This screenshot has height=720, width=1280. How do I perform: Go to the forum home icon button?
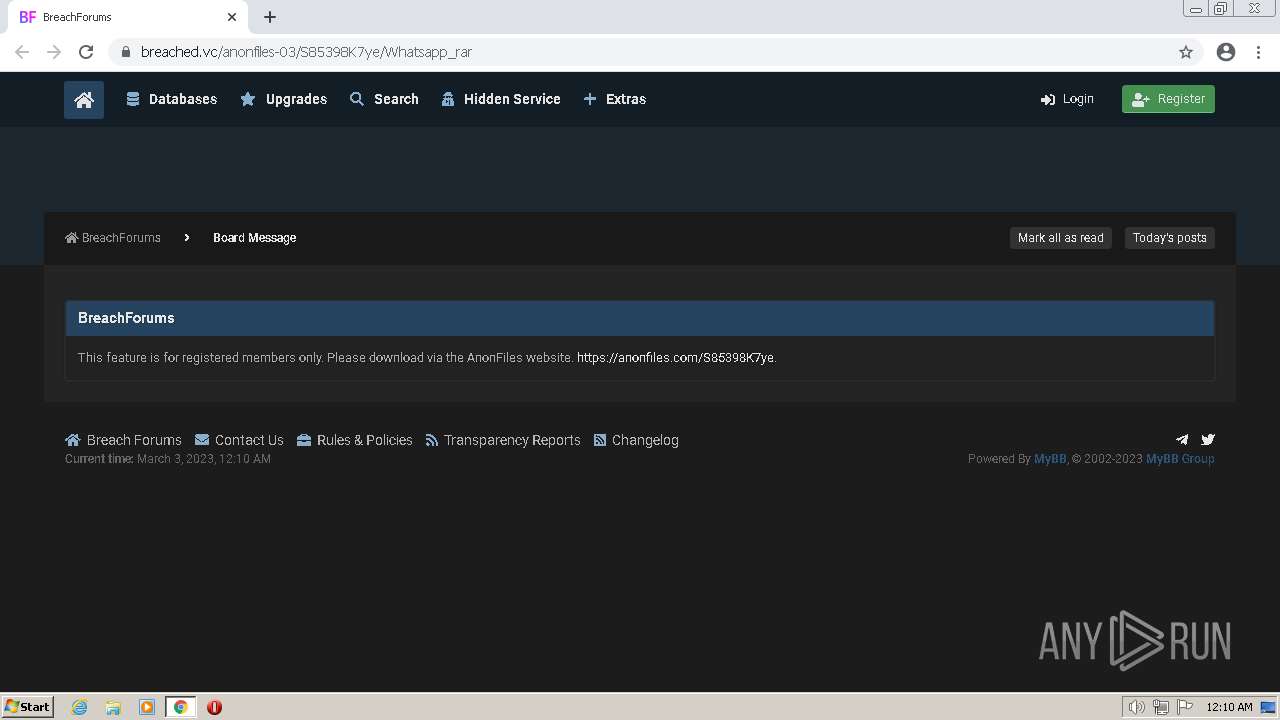(84, 100)
